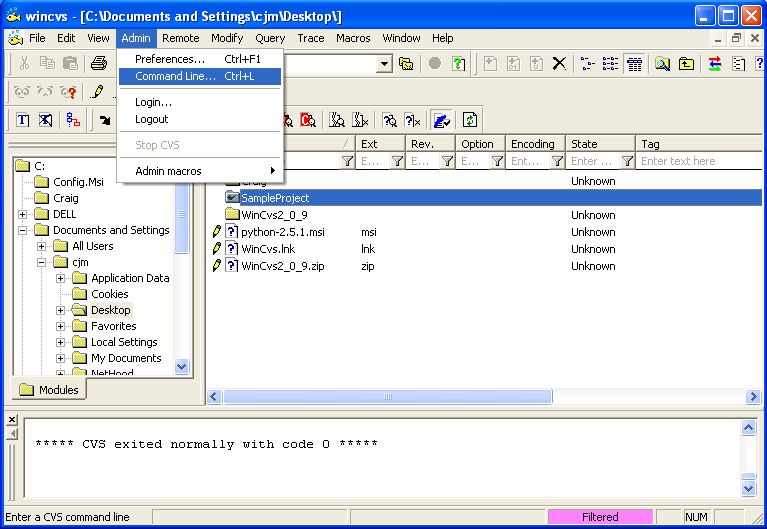This screenshot has width=767, height=529.
Task: Toggle the funnel filter for the Encoding column
Action: 557,161
